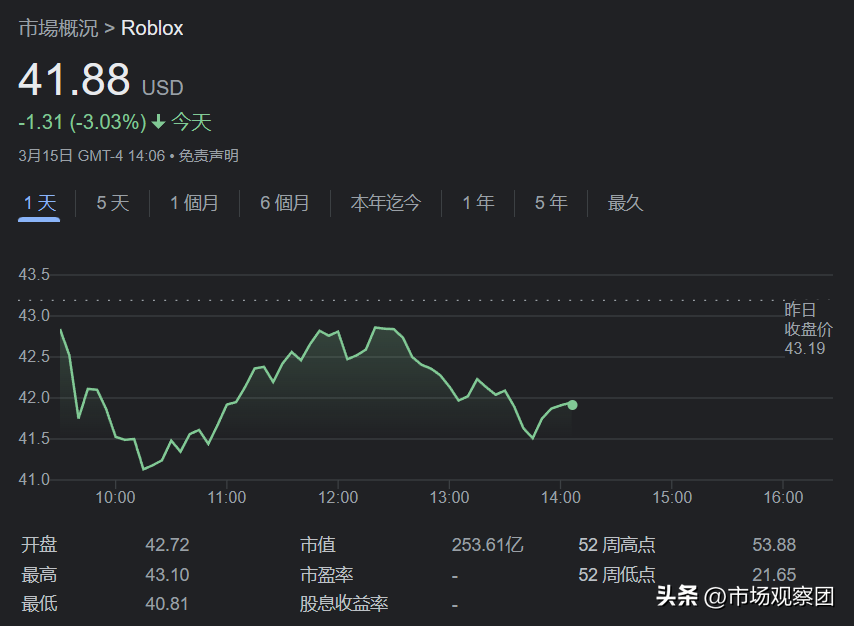Switch to the 5年 chart tab

point(551,203)
